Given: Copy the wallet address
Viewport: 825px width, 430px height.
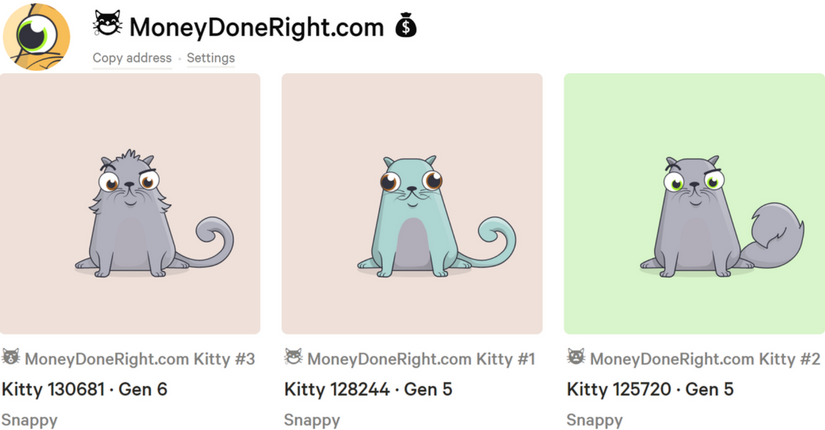Looking at the screenshot, I should [x=132, y=58].
